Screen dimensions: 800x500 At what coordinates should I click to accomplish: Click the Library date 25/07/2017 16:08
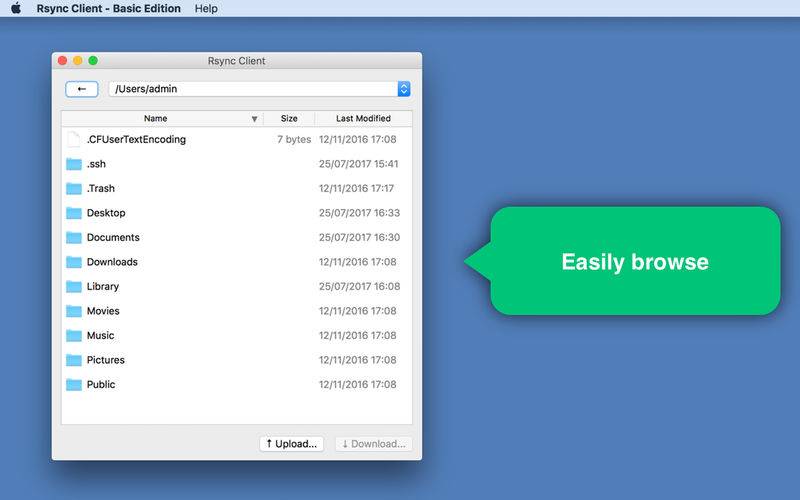pos(359,286)
